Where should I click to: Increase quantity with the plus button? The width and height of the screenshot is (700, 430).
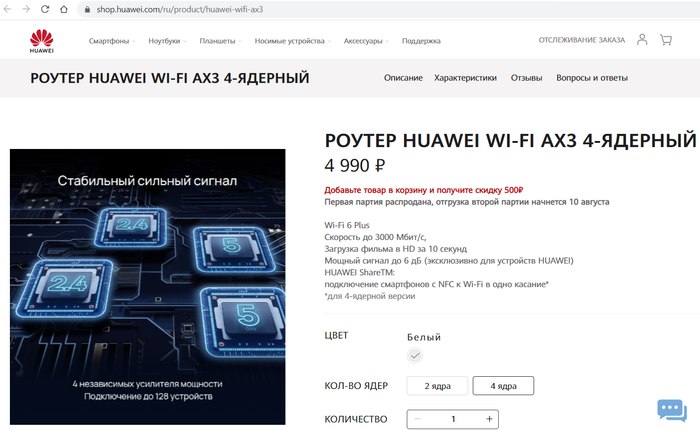pos(489,419)
